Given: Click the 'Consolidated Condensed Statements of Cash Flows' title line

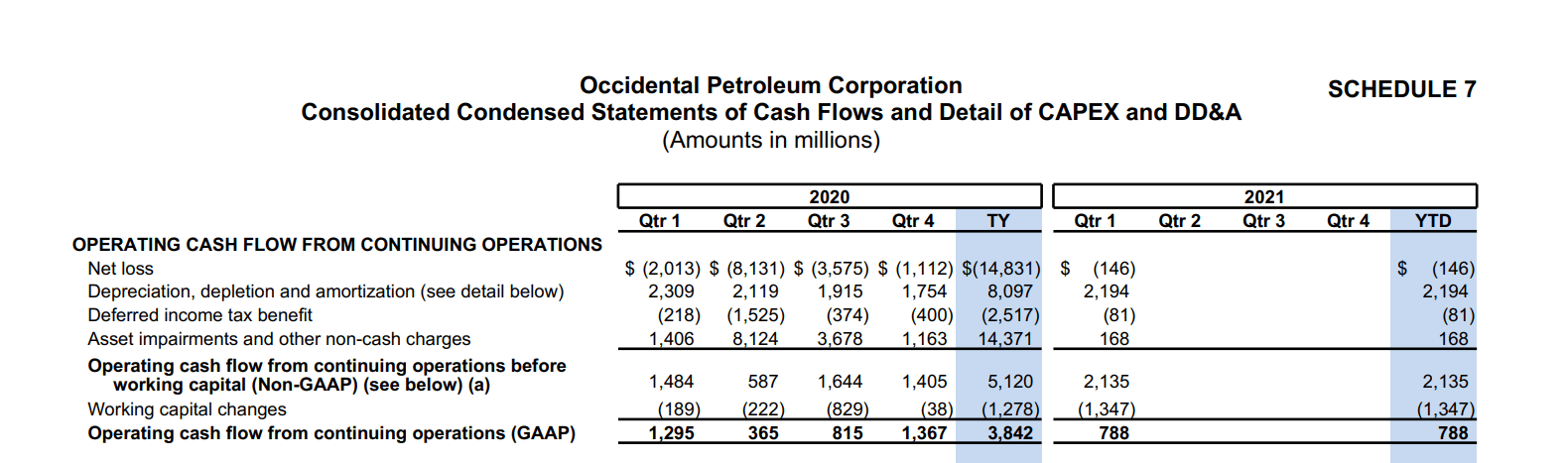Looking at the screenshot, I should [771, 112].
